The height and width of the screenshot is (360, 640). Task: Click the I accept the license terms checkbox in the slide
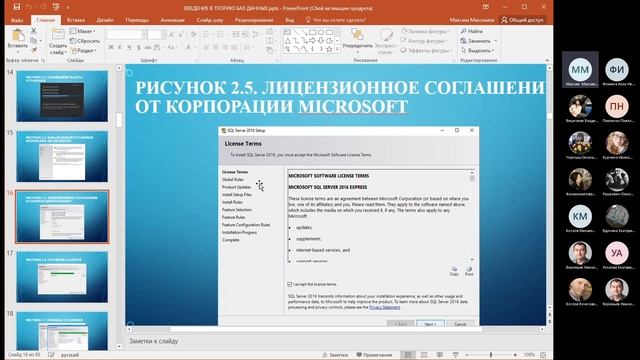click(290, 284)
